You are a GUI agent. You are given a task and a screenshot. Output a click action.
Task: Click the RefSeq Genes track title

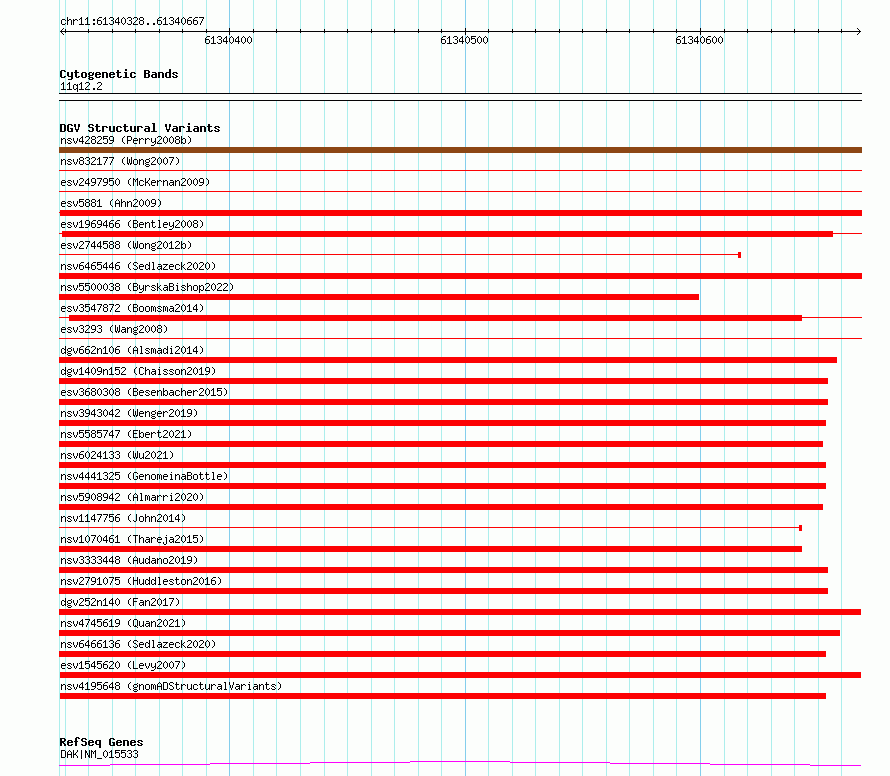[101, 742]
